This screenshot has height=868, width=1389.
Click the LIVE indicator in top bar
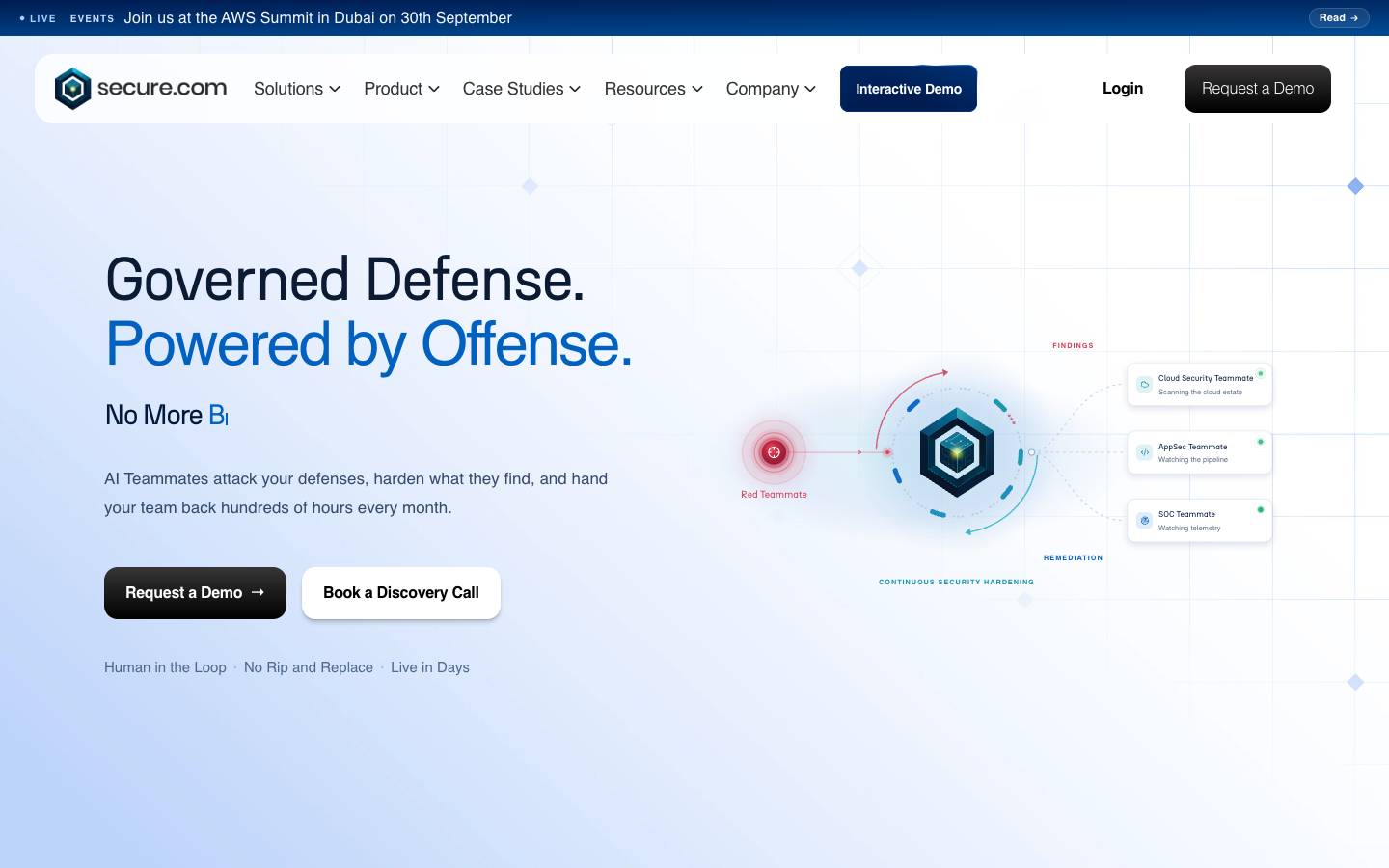coord(38,18)
